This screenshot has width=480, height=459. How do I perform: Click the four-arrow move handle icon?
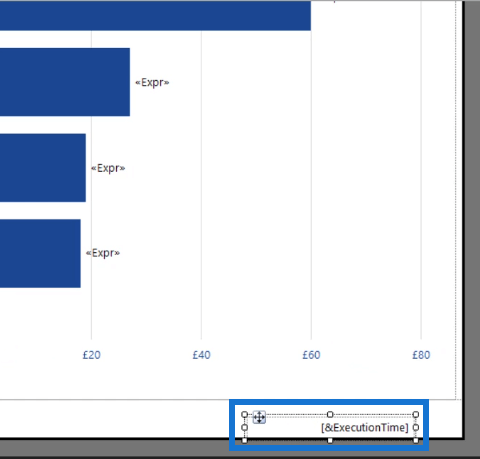pyautogui.click(x=259, y=417)
